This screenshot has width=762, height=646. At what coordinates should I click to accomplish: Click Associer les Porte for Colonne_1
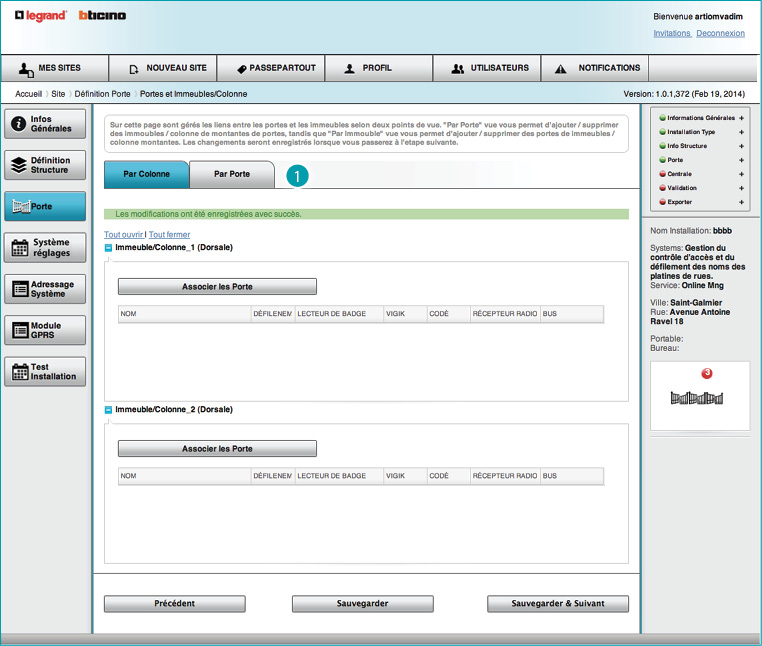[217, 286]
